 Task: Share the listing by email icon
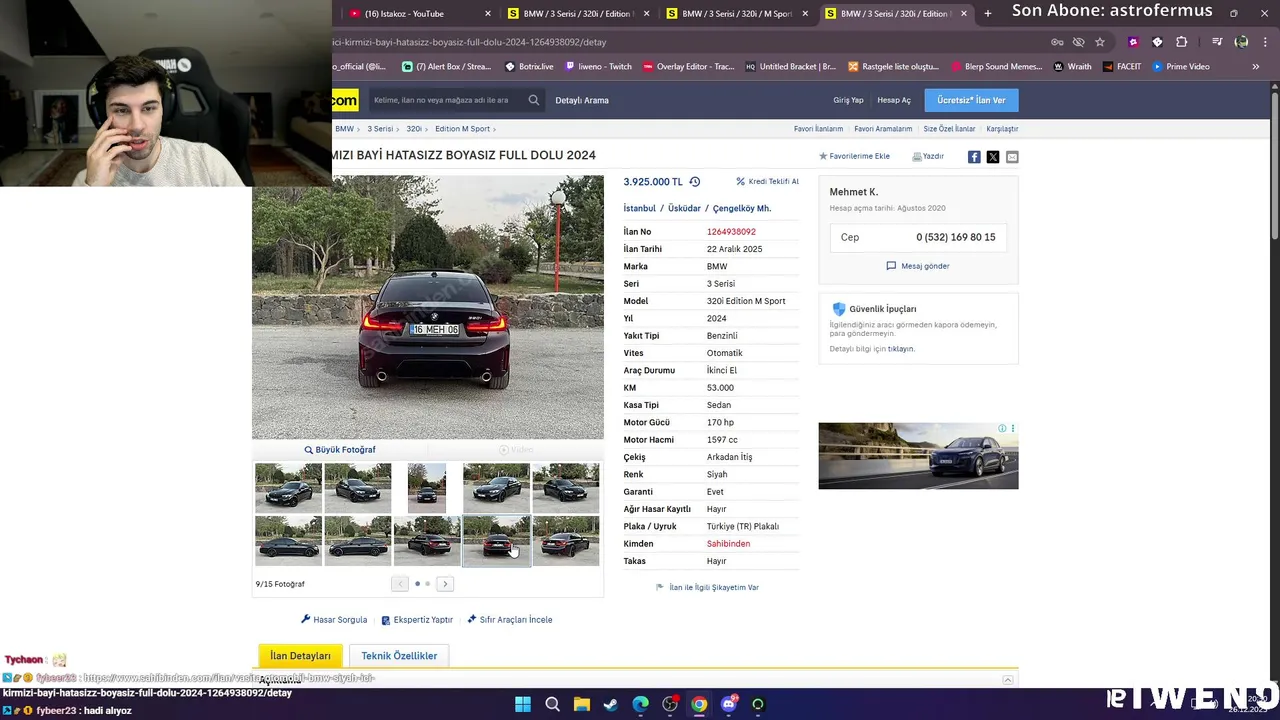coord(1012,157)
